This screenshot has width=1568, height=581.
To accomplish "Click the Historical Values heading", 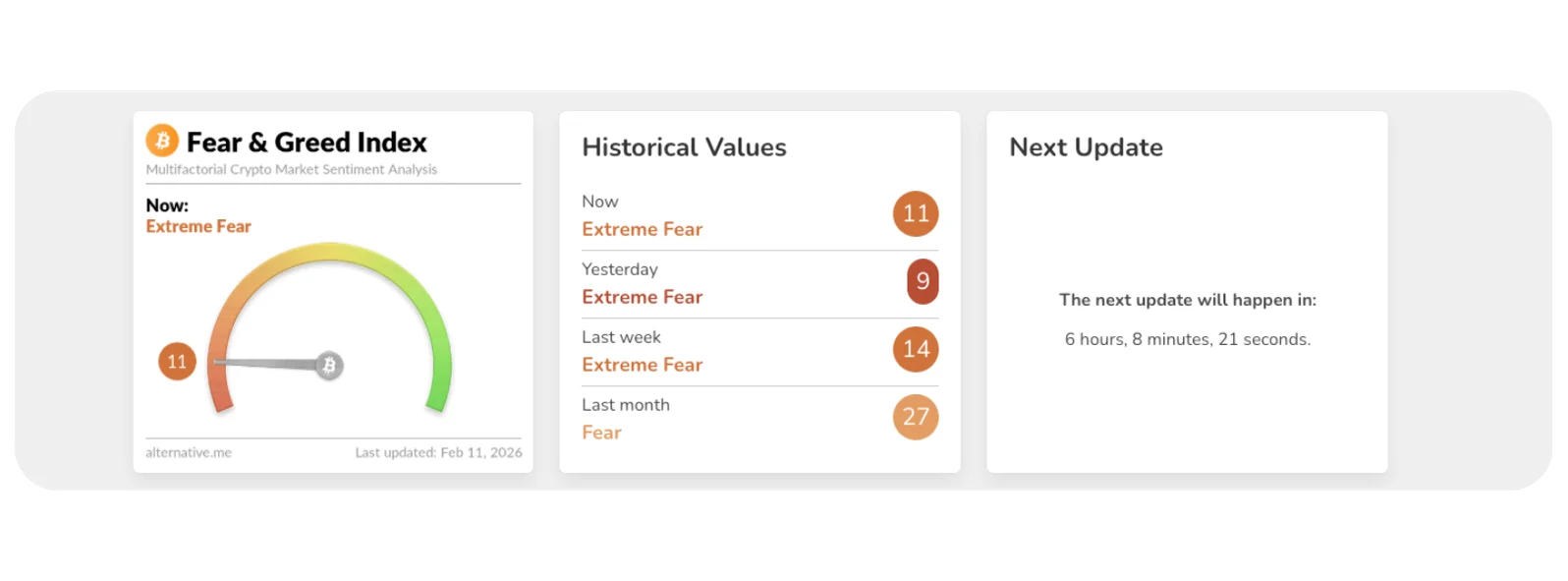I will 684,147.
